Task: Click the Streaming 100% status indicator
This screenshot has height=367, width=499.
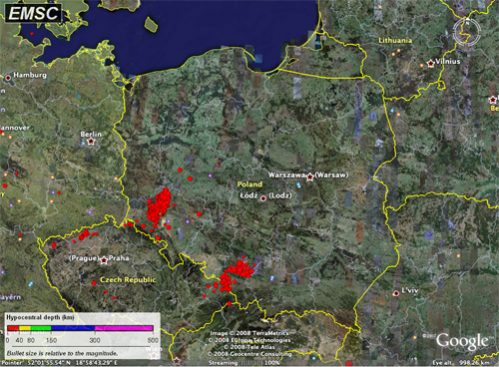Action: 244,363
